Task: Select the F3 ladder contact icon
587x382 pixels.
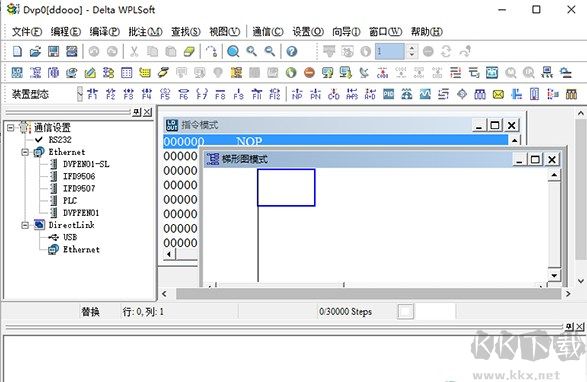Action: click(128, 94)
